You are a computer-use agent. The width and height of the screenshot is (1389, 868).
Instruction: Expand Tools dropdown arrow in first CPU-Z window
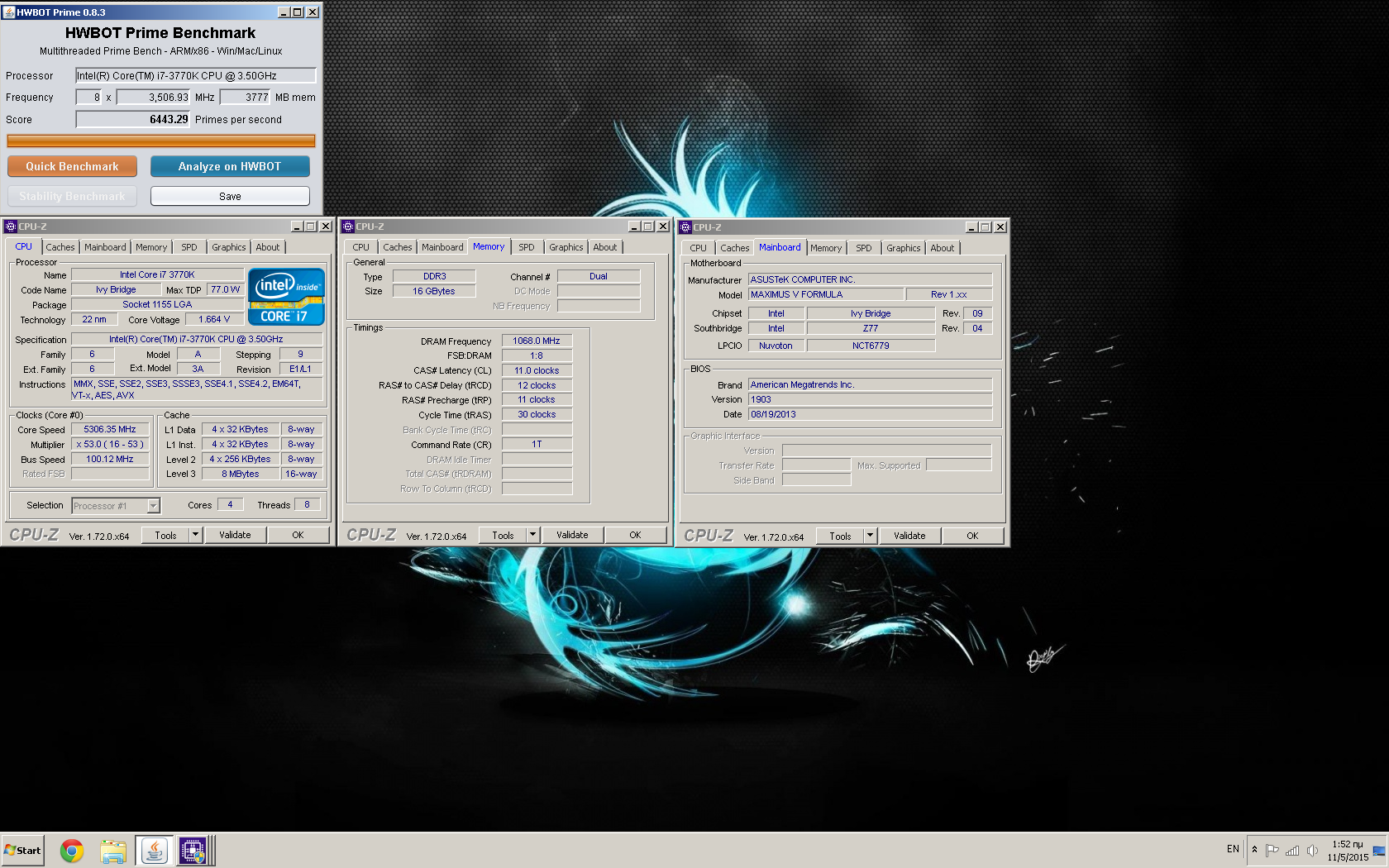coord(196,535)
